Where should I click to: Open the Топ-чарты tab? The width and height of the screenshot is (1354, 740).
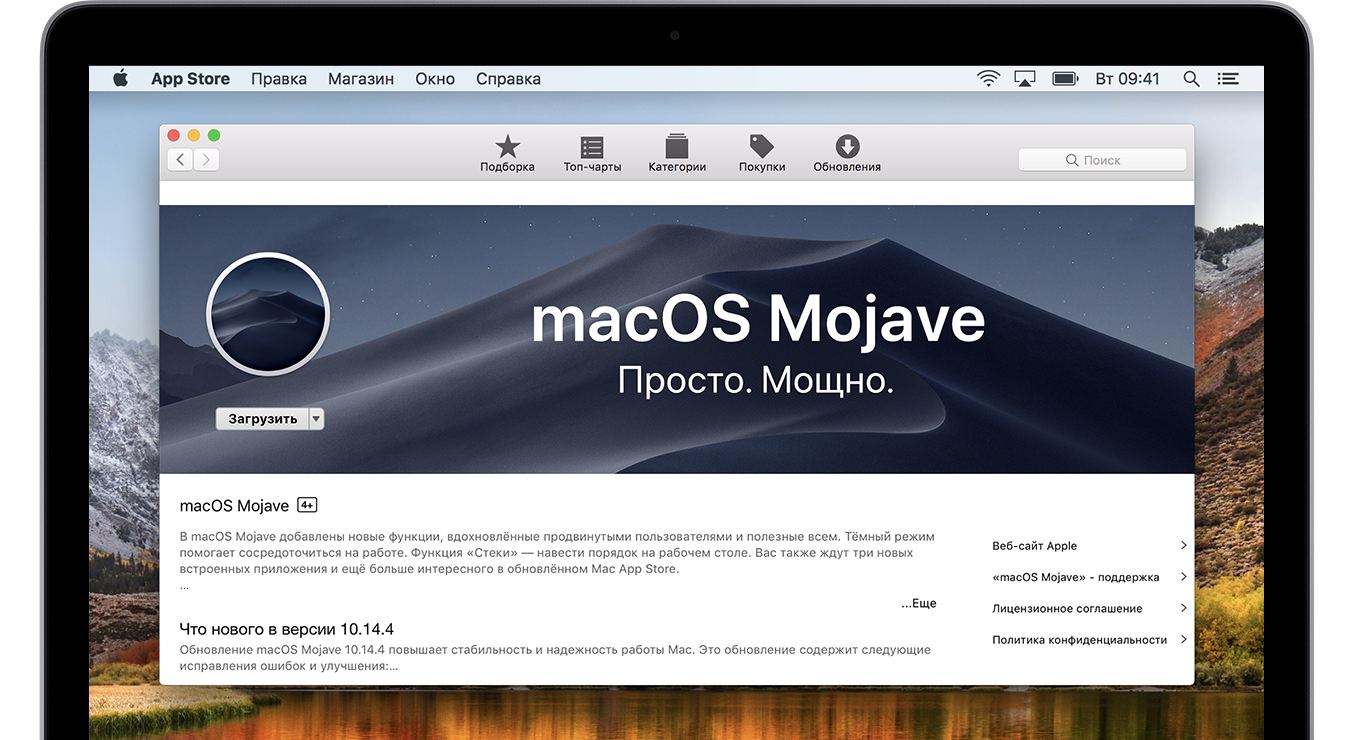tap(592, 154)
